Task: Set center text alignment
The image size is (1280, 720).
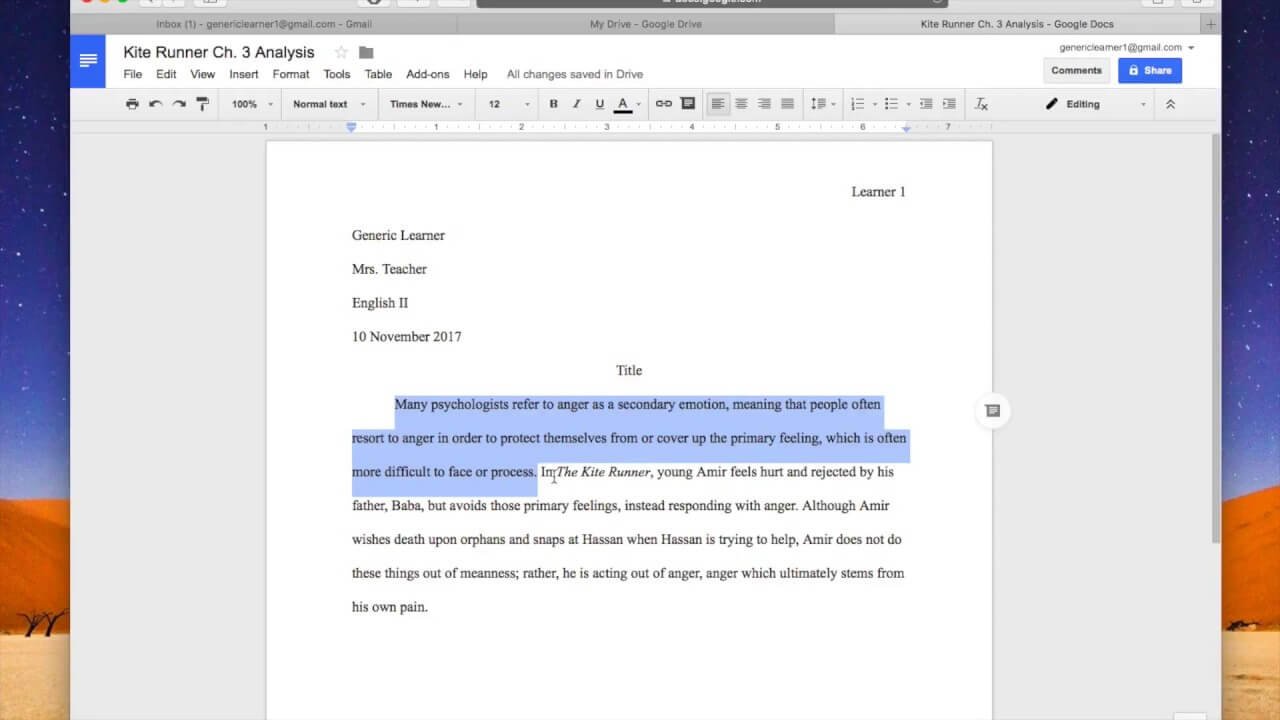Action: pyautogui.click(x=741, y=104)
